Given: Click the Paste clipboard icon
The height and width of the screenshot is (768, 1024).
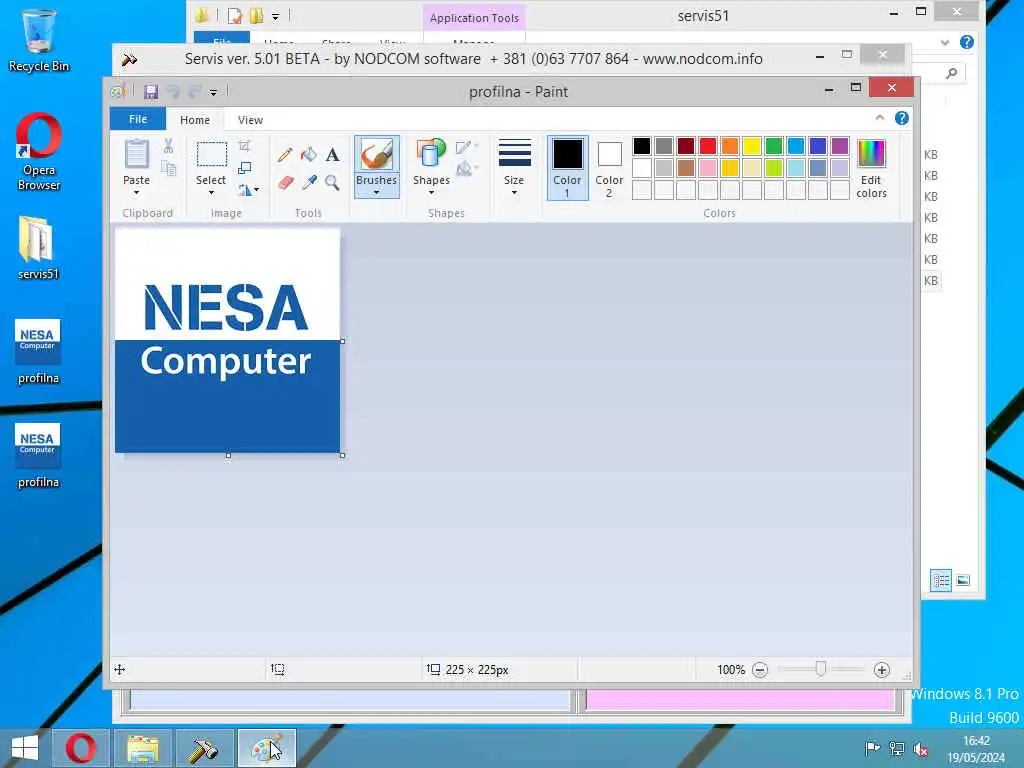Looking at the screenshot, I should coord(136,154).
